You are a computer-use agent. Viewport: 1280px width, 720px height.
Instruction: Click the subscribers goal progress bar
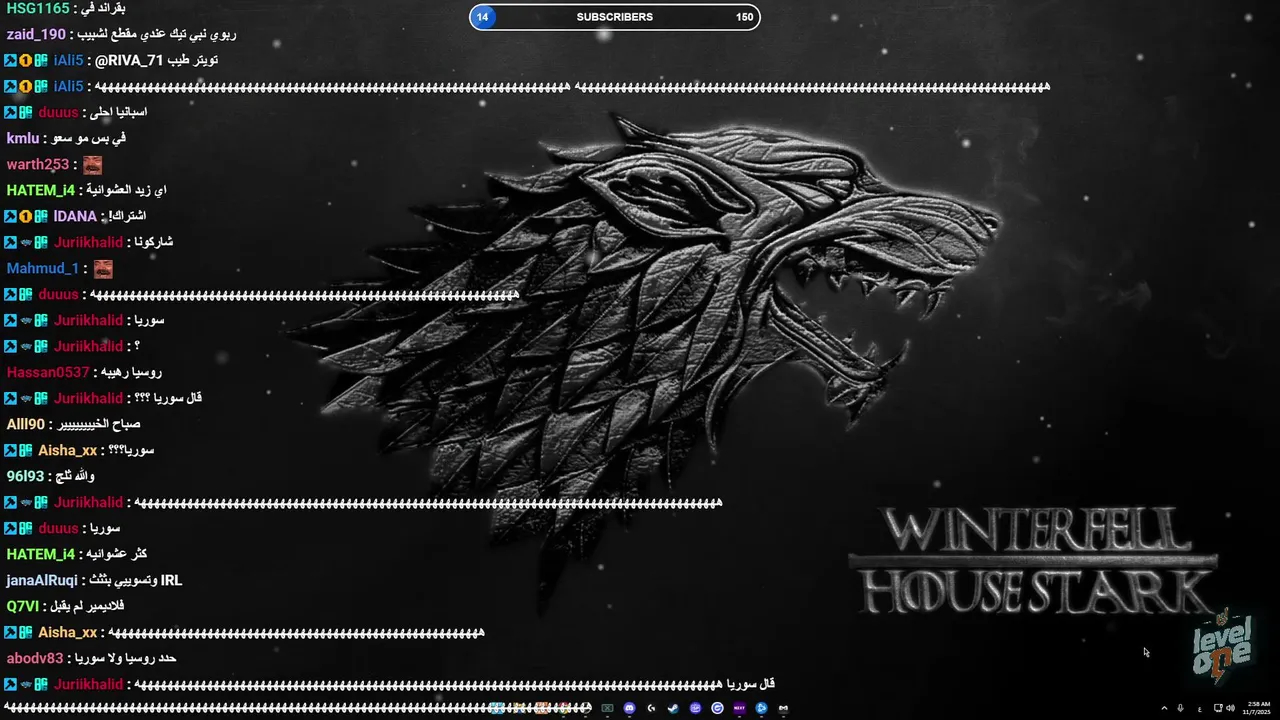click(x=615, y=17)
